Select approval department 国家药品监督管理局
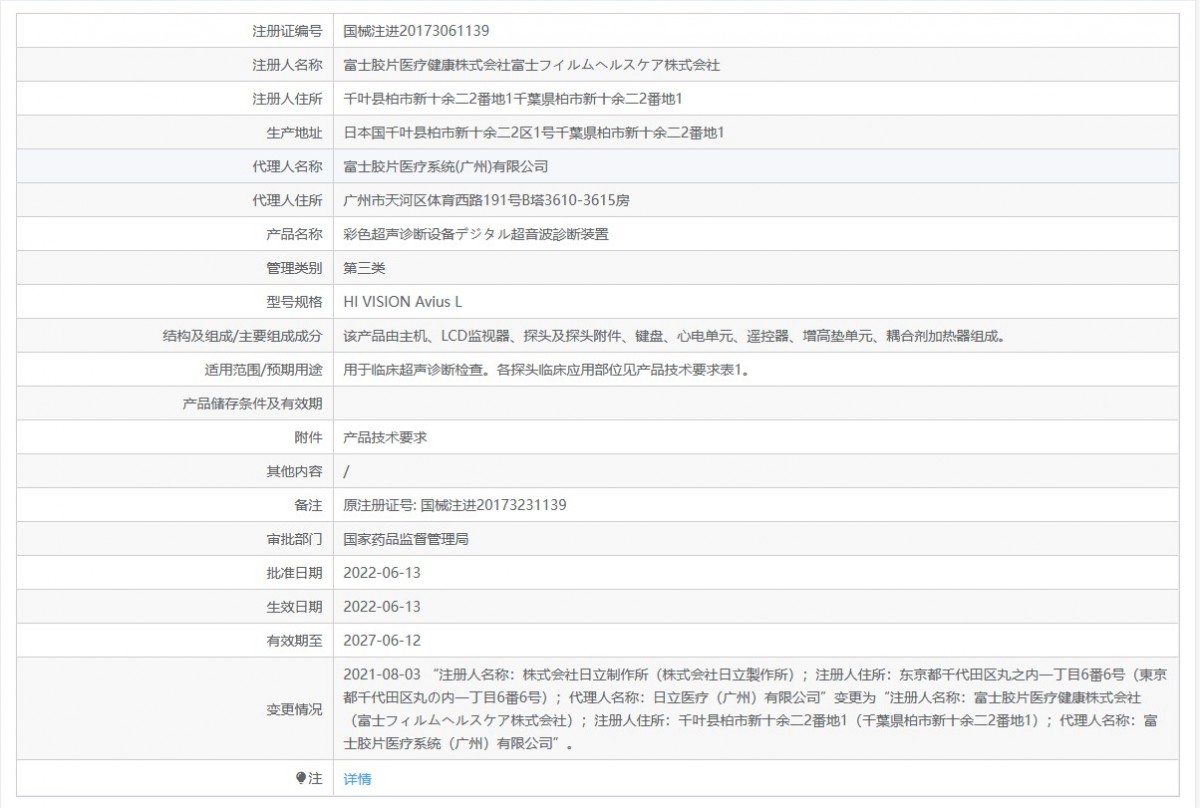This screenshot has width=1200, height=808. (x=406, y=539)
